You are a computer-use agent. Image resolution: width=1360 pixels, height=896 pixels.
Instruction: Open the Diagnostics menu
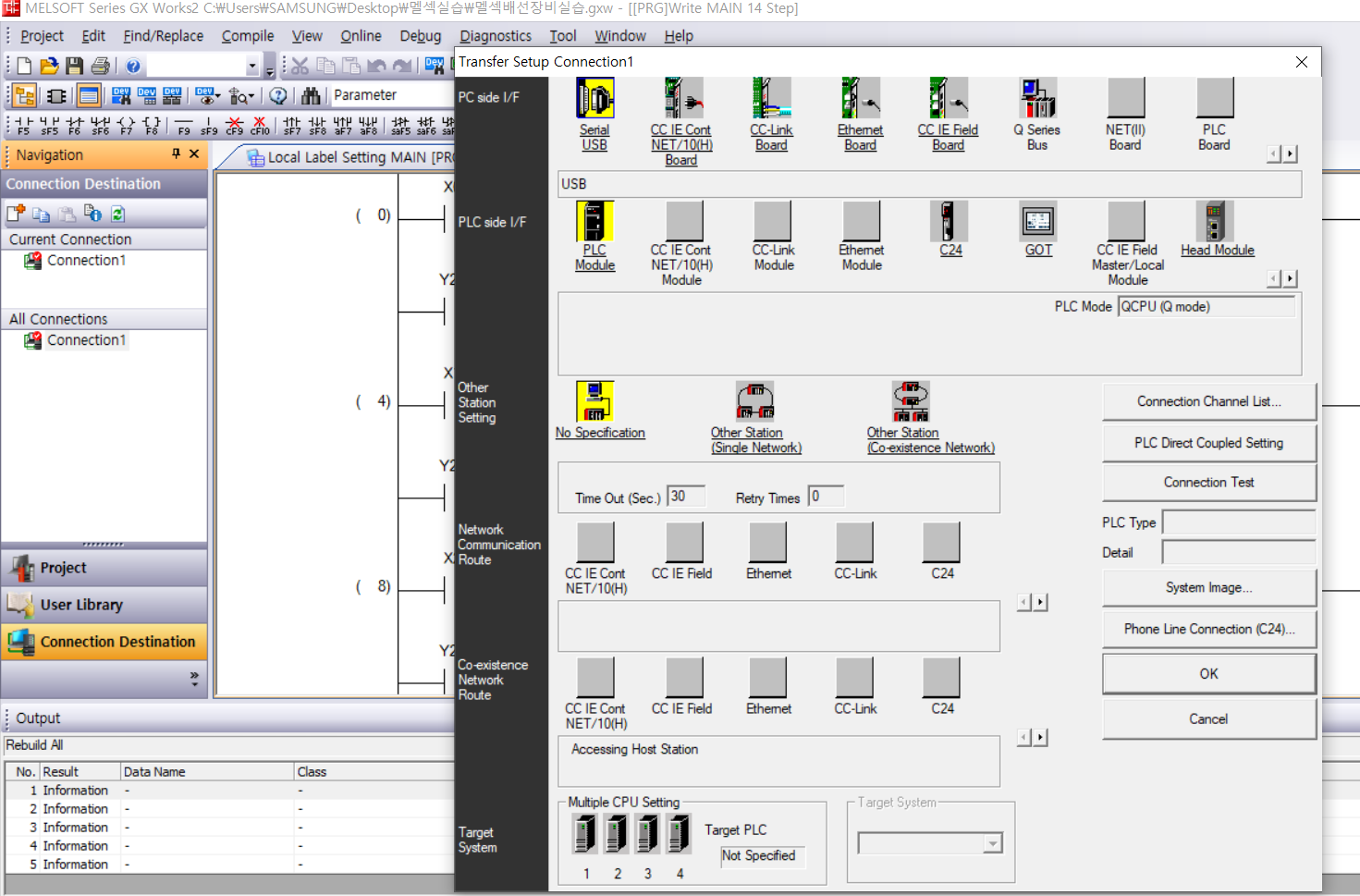pos(496,36)
